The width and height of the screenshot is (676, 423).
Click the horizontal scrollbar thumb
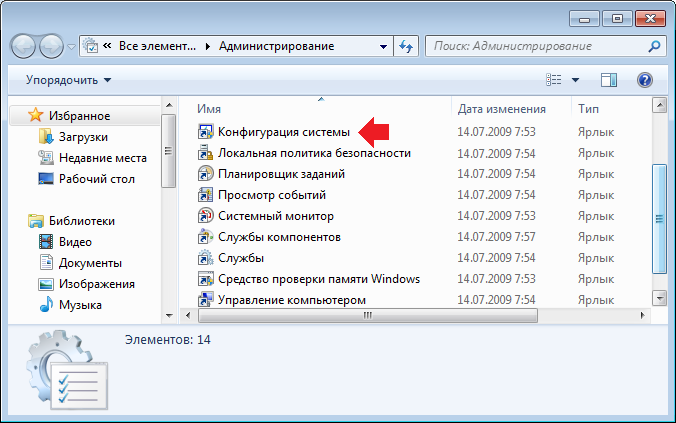coord(368,315)
